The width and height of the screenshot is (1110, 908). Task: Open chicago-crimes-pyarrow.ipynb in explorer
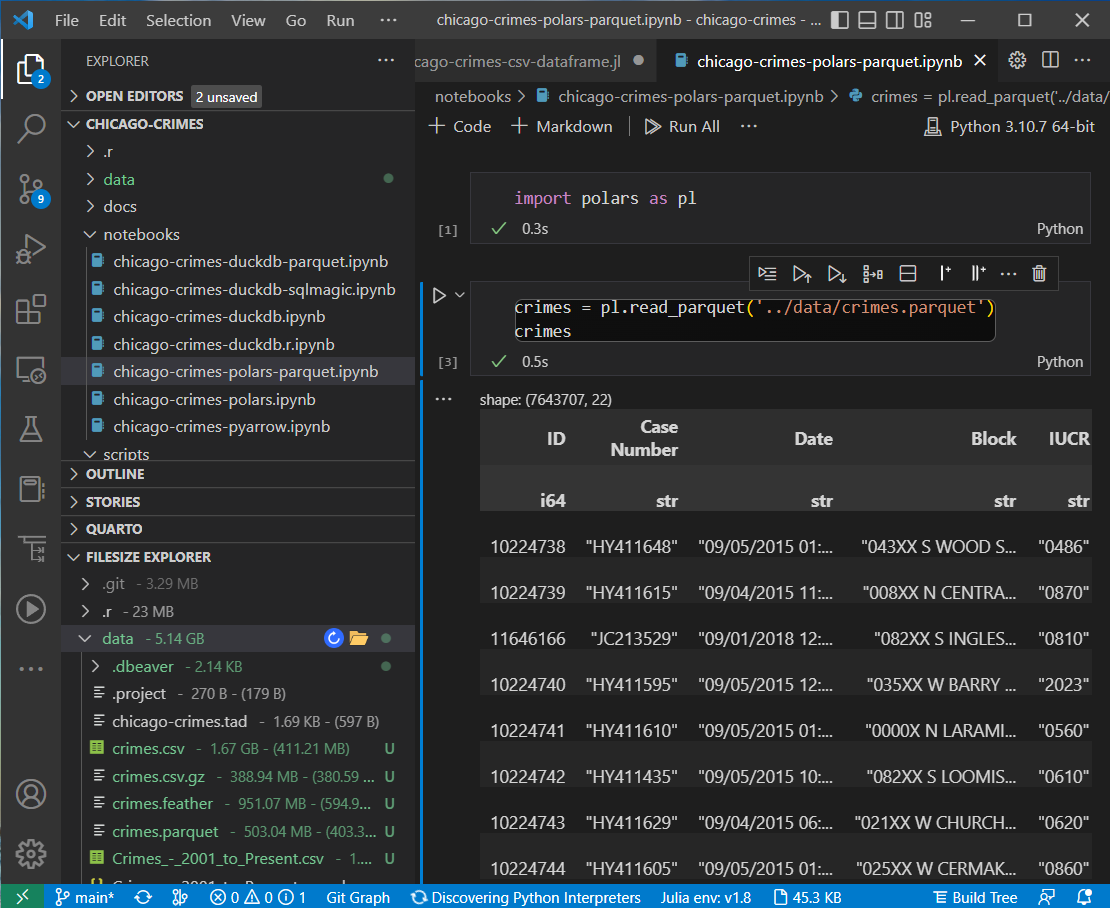click(221, 427)
